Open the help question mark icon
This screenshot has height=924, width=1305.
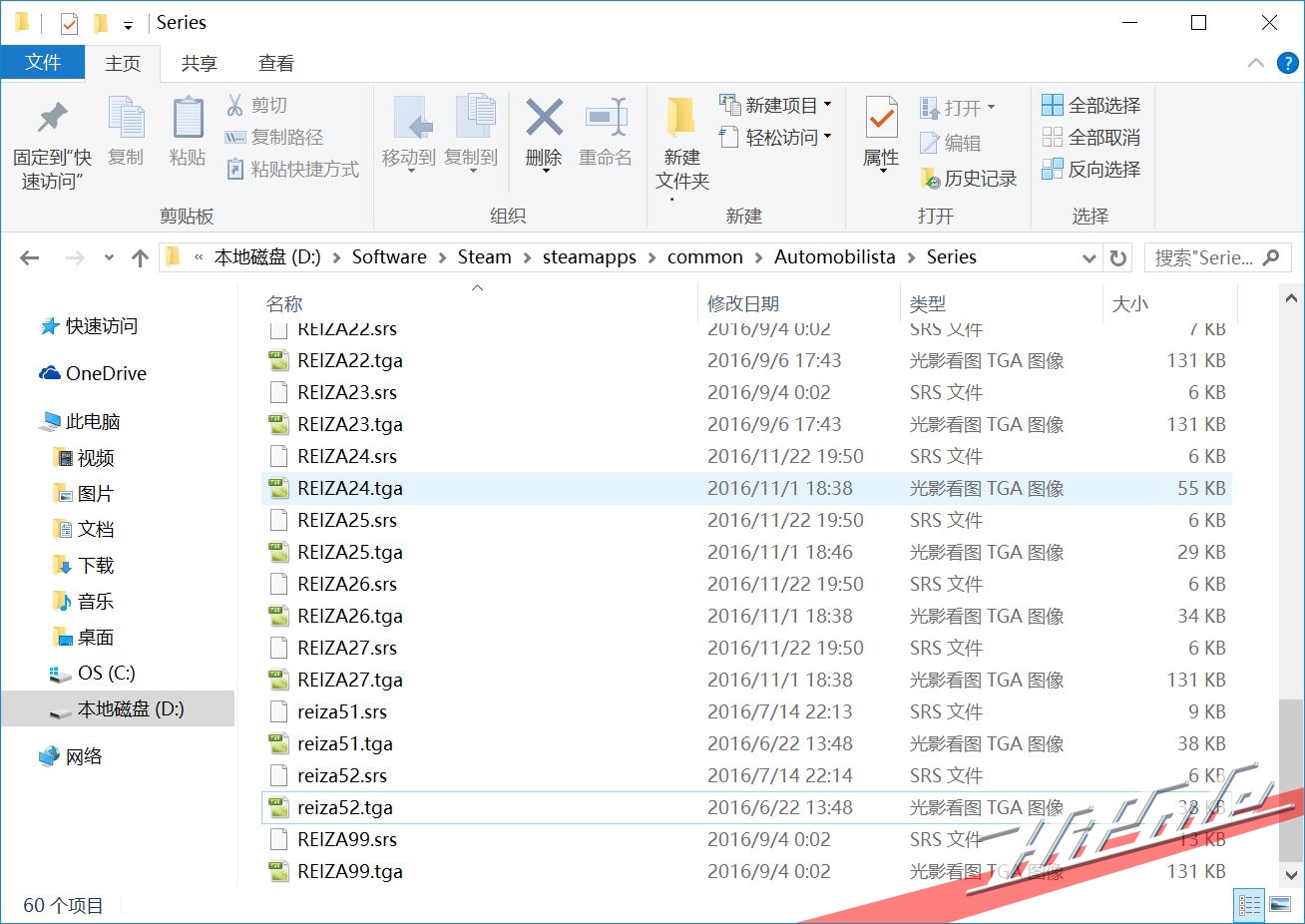click(x=1287, y=63)
